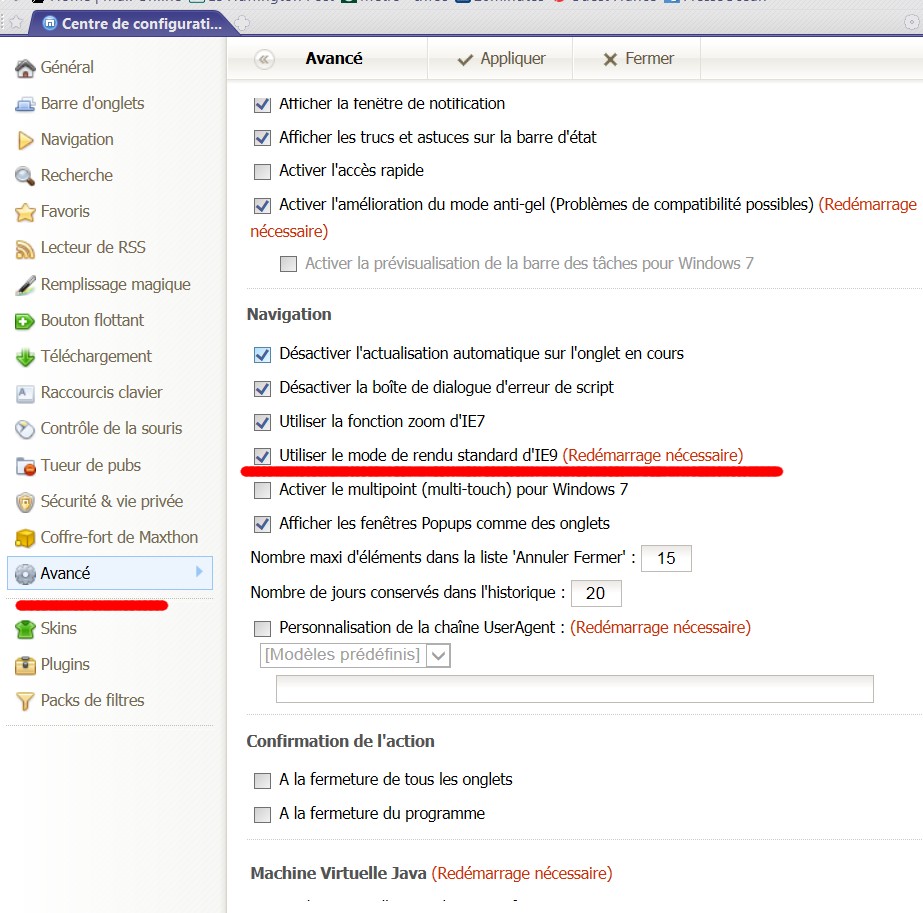923x913 pixels.
Task: Click the green download arrow for Téléchargement
Action: 25,357
